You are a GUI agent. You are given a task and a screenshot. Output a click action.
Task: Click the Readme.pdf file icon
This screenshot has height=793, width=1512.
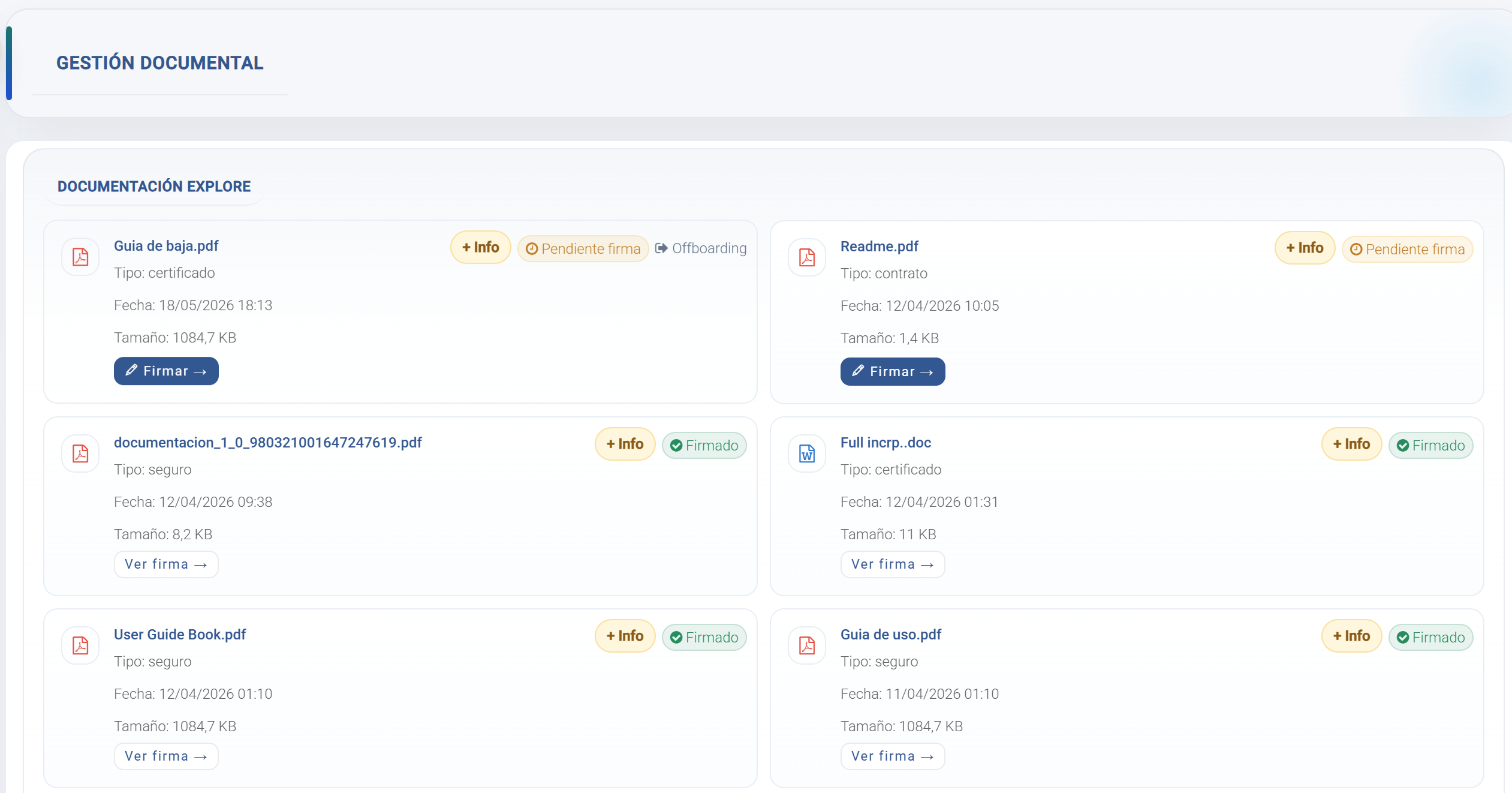(x=807, y=257)
